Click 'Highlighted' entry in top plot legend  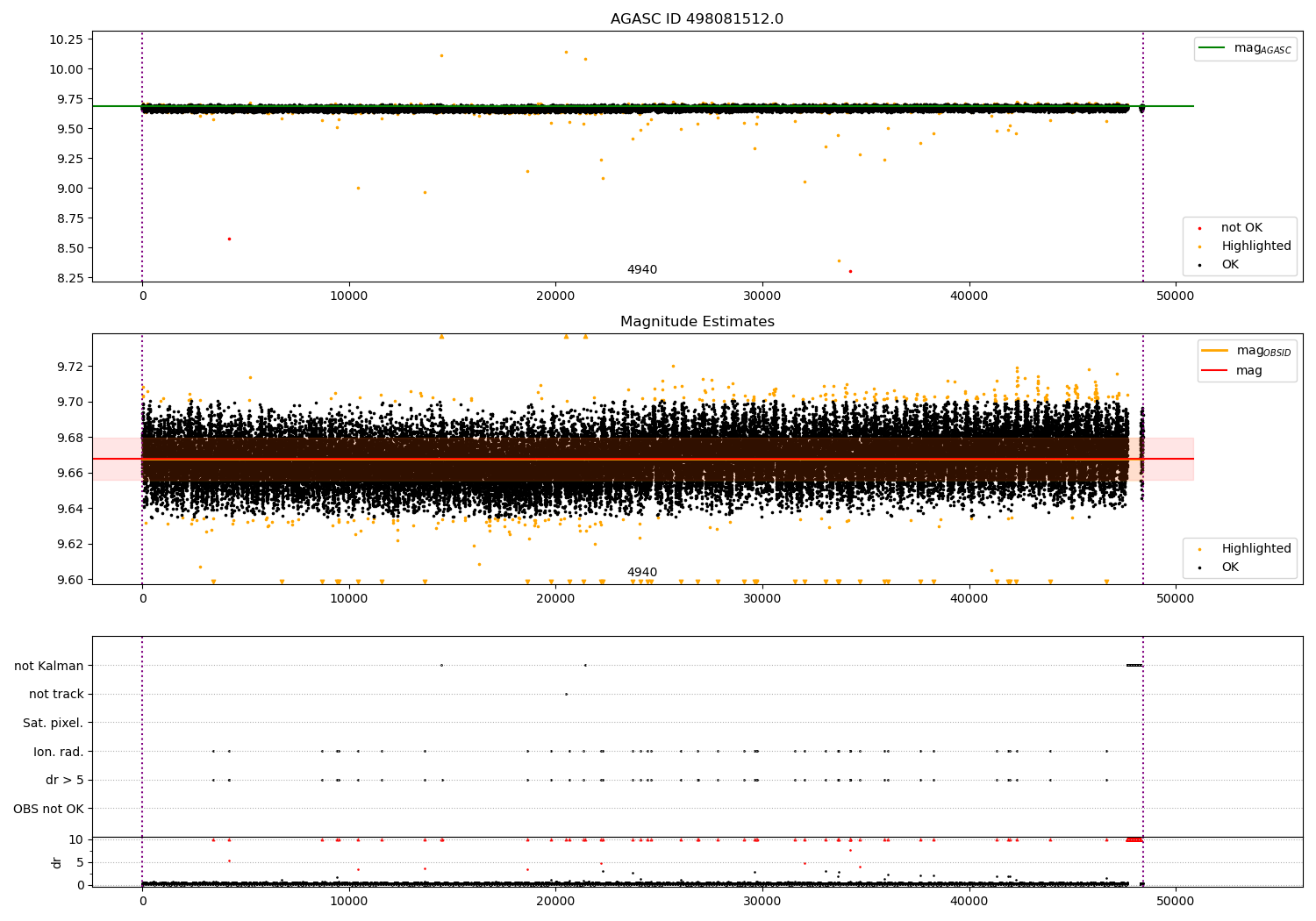pos(1255,246)
